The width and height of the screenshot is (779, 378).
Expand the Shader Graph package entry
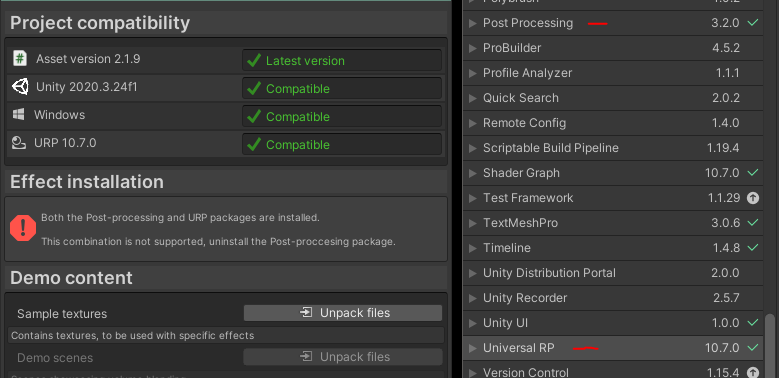tap(472, 173)
